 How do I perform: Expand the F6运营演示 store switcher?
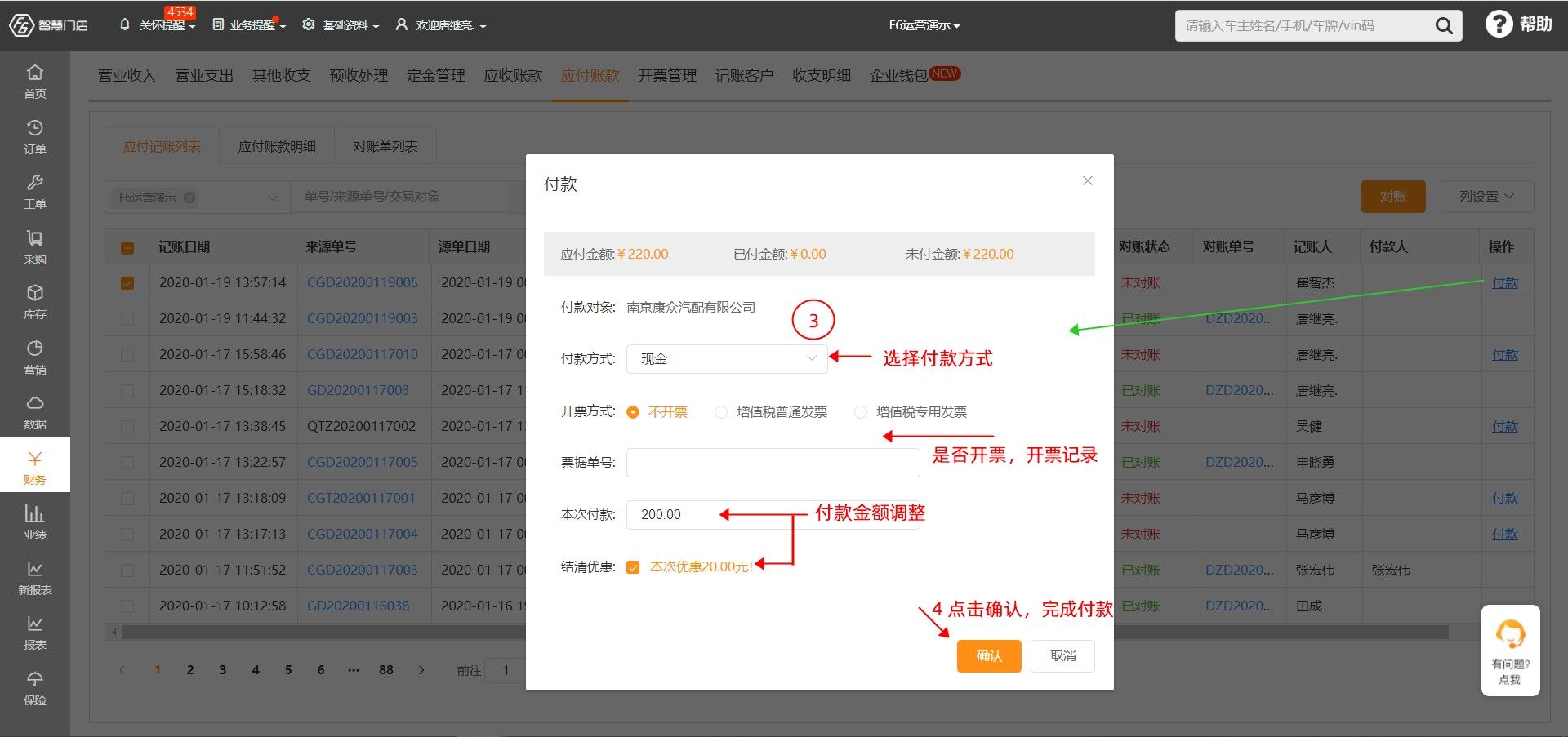click(924, 25)
